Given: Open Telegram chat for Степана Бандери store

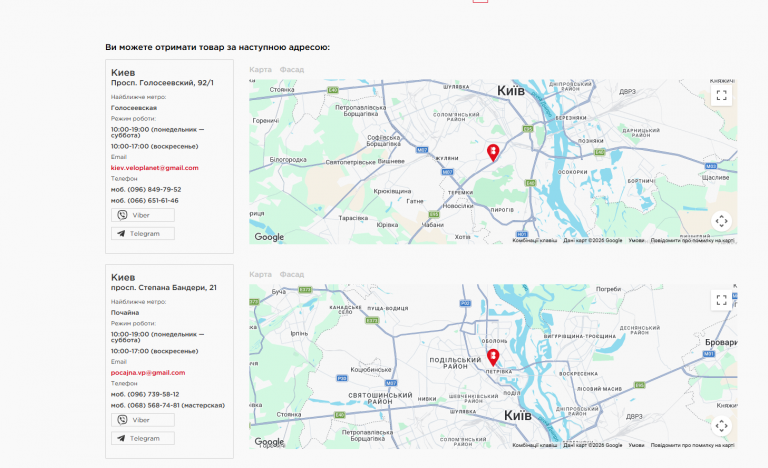Looking at the screenshot, I should click(143, 439).
